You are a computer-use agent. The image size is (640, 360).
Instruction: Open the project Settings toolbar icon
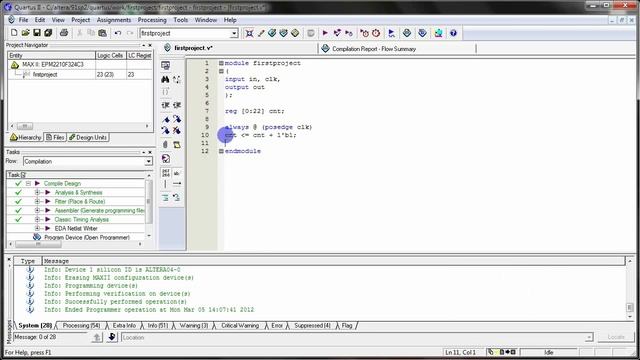249,33
